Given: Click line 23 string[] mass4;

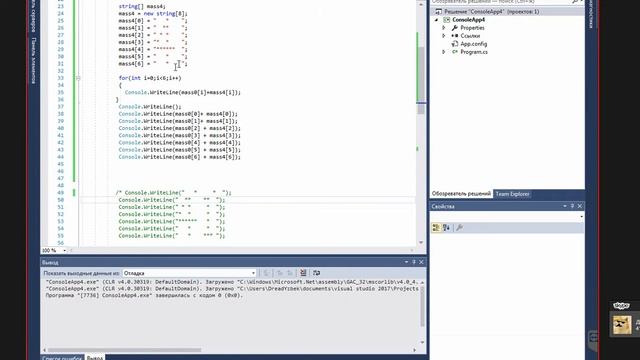Looking at the screenshot, I should (142, 6).
